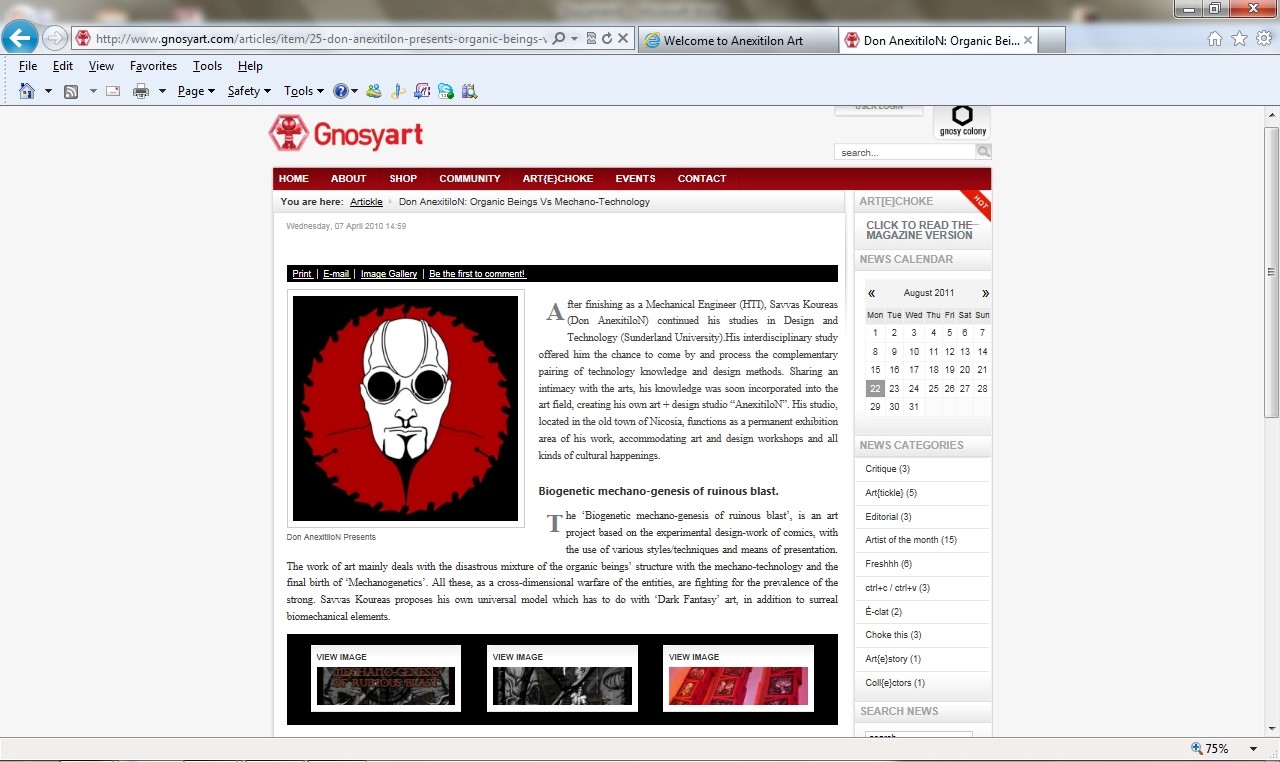Click the Skype toolbar icon
Screen dimensions: 1280x762
[x=446, y=91]
